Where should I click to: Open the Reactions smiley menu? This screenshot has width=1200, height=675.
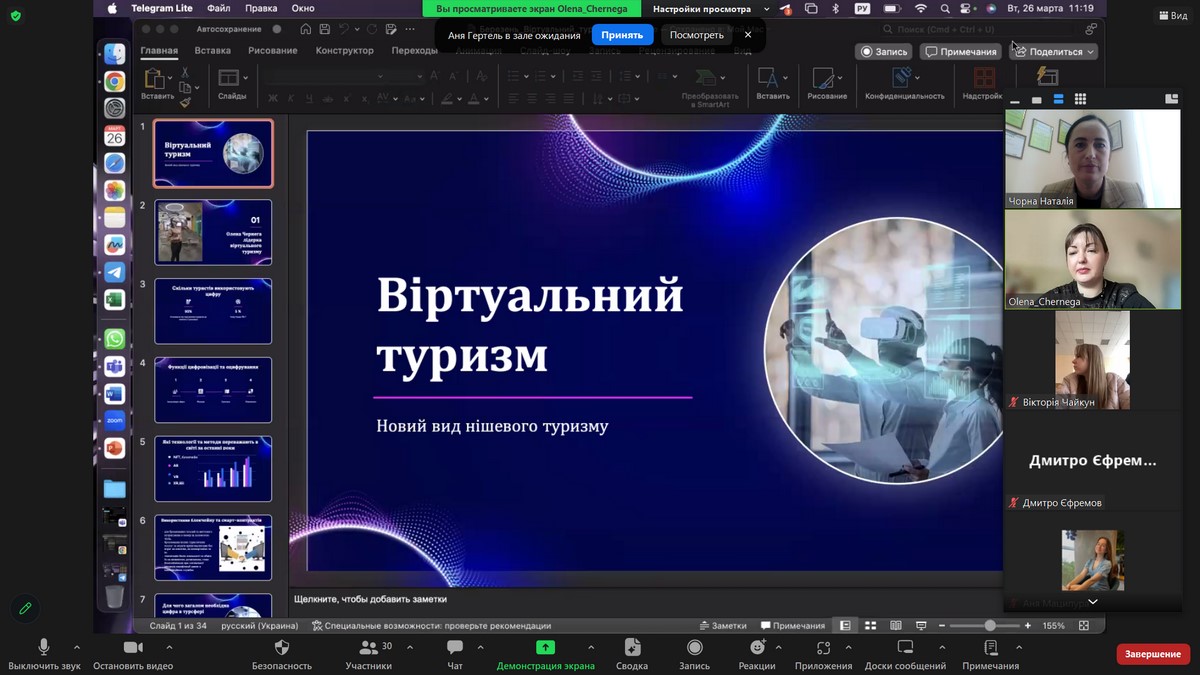pyautogui.click(x=757, y=648)
